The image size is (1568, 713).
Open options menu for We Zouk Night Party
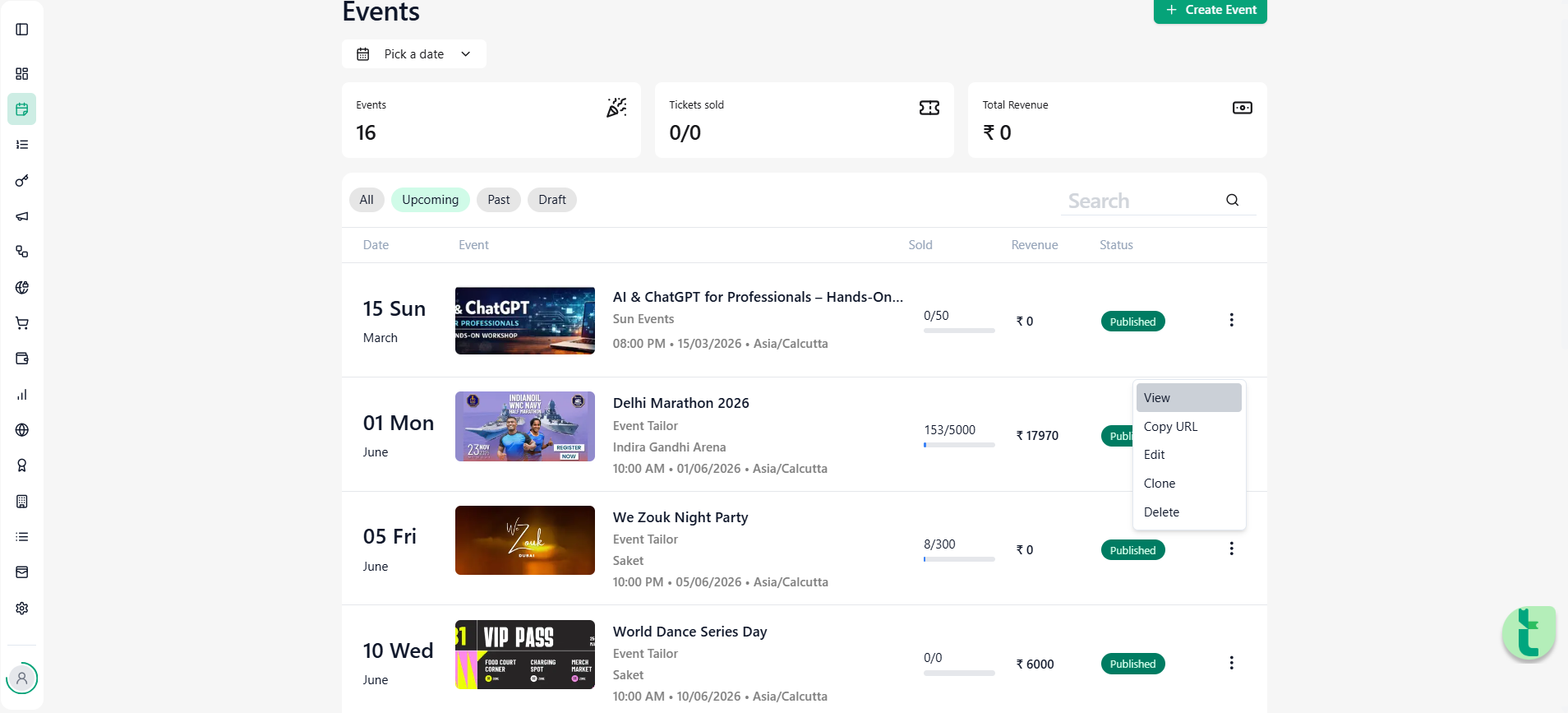[1231, 549]
